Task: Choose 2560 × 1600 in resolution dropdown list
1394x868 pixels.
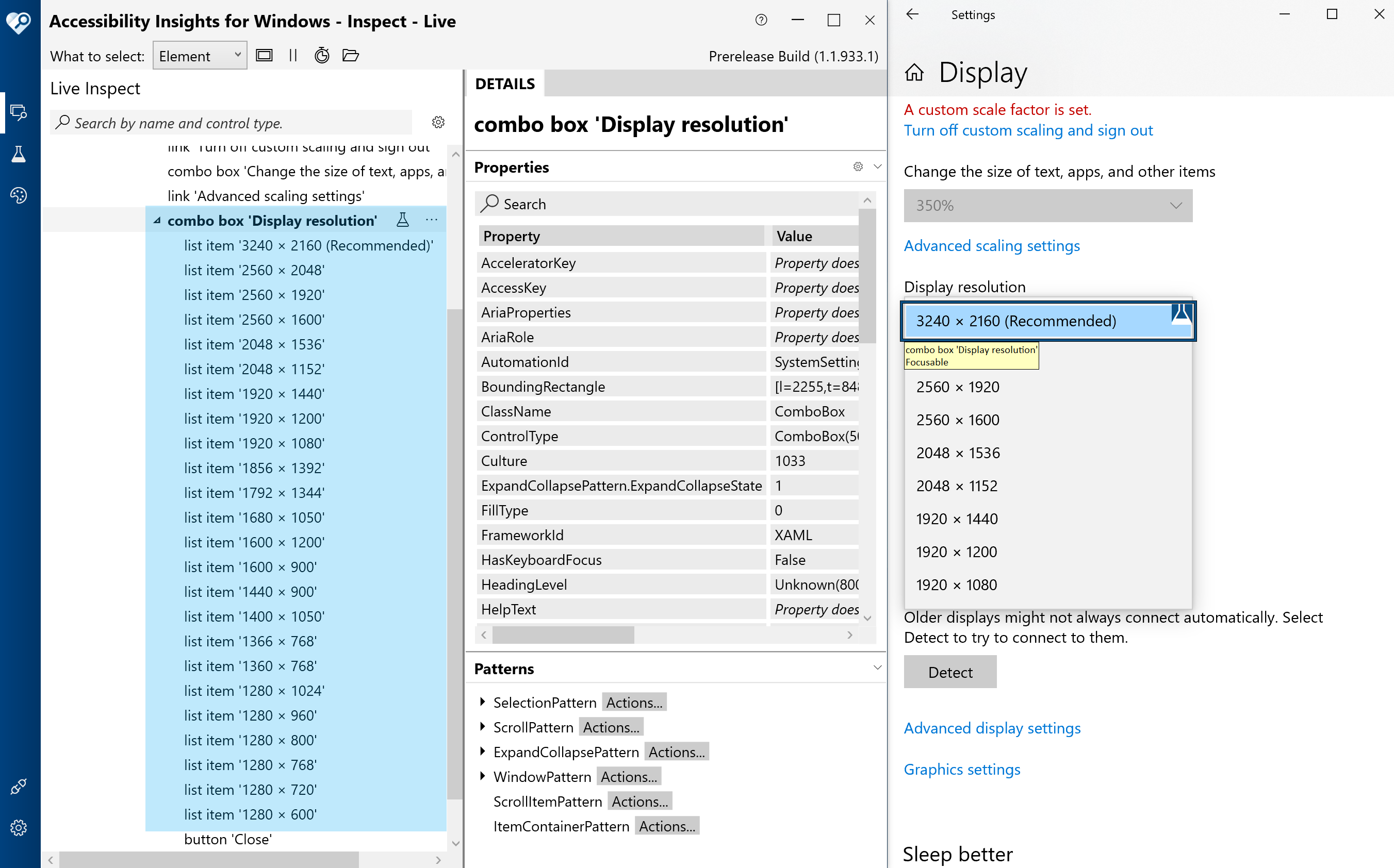Action: tap(1048, 420)
